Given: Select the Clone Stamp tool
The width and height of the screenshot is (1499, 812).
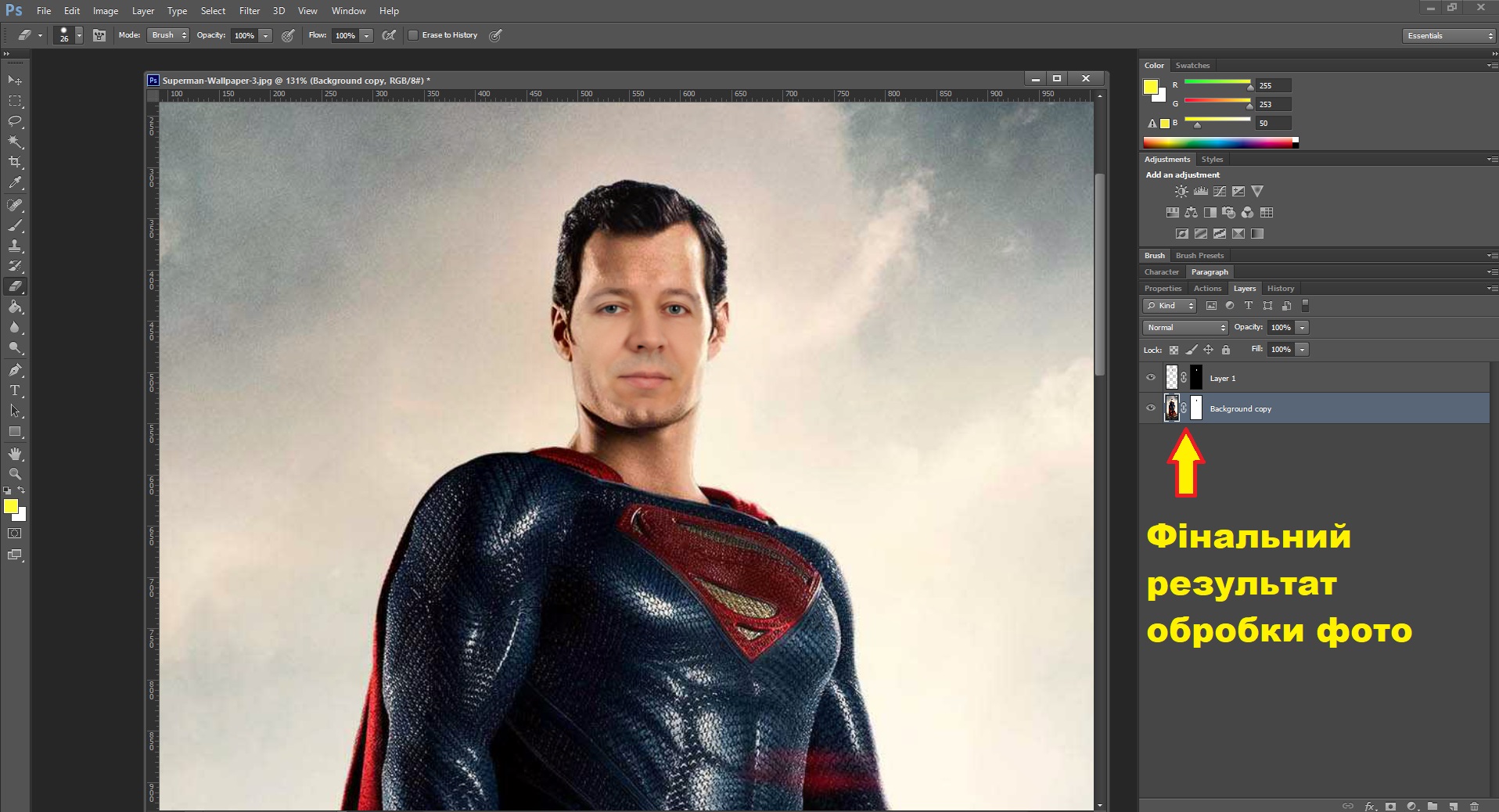Looking at the screenshot, I should pos(15,246).
